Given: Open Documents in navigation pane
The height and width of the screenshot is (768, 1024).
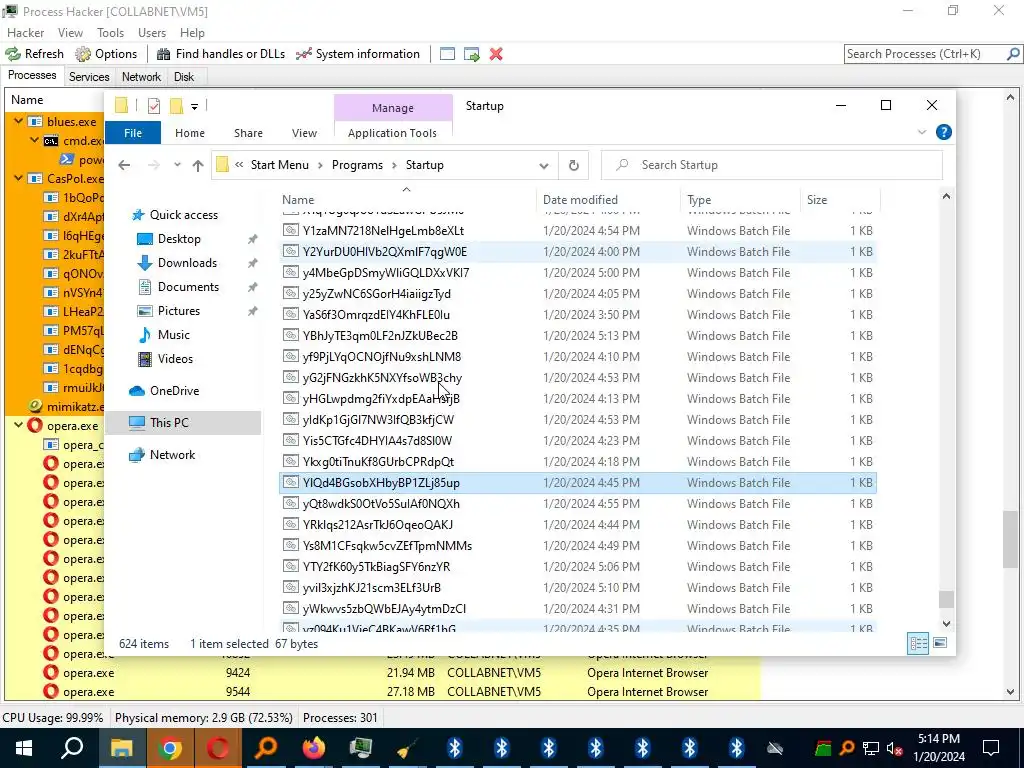Looking at the screenshot, I should [188, 287].
